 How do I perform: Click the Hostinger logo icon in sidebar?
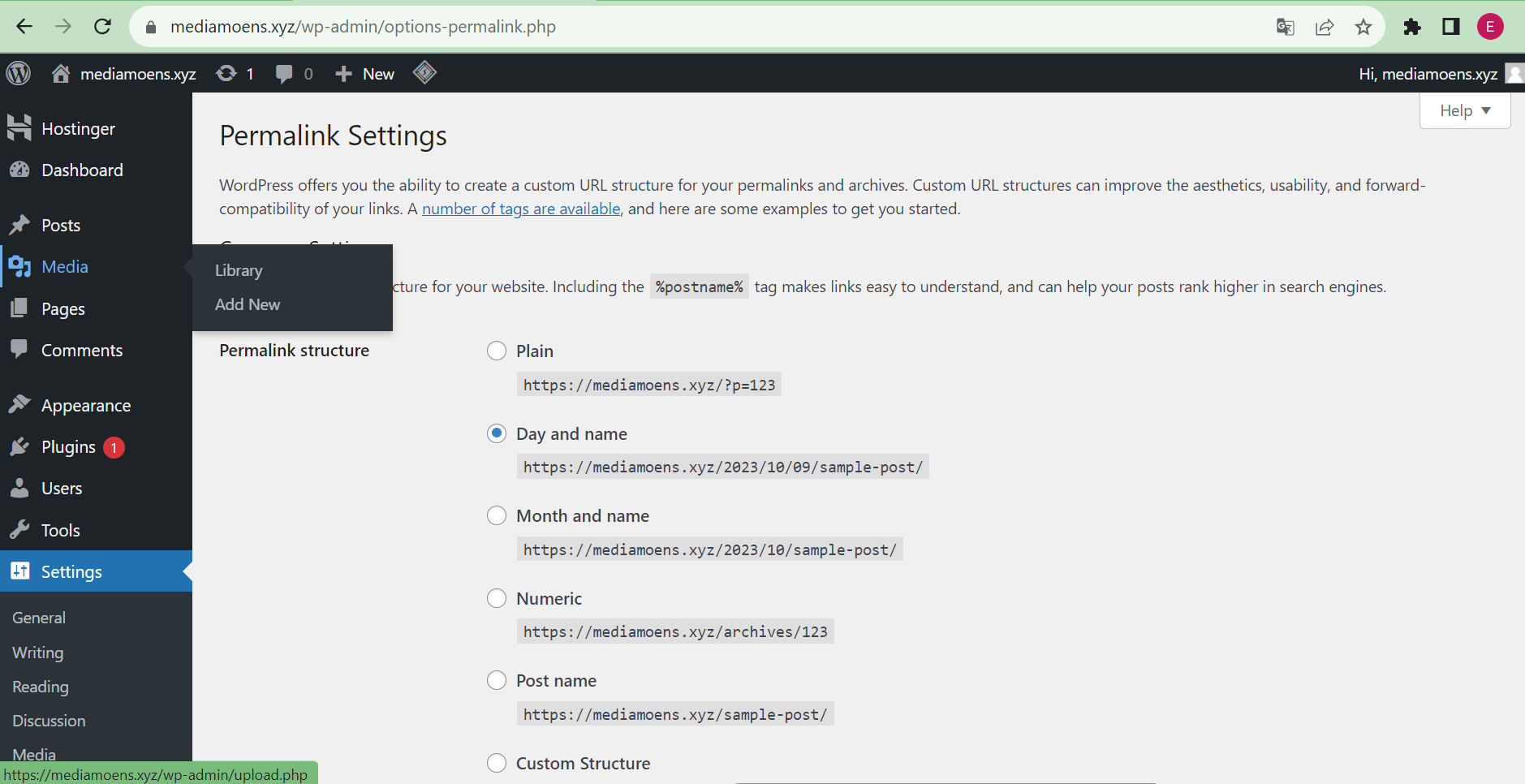19,128
